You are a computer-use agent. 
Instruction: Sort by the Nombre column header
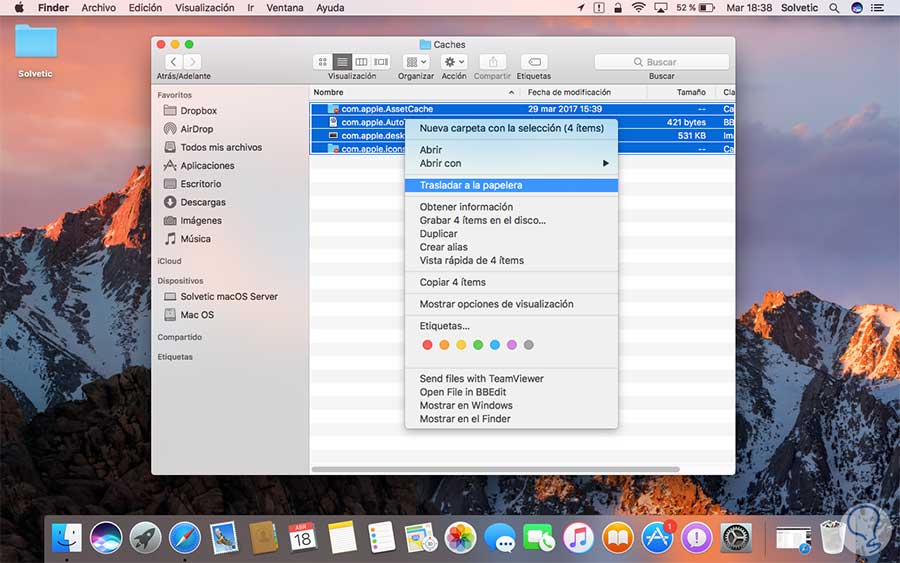coord(414,92)
